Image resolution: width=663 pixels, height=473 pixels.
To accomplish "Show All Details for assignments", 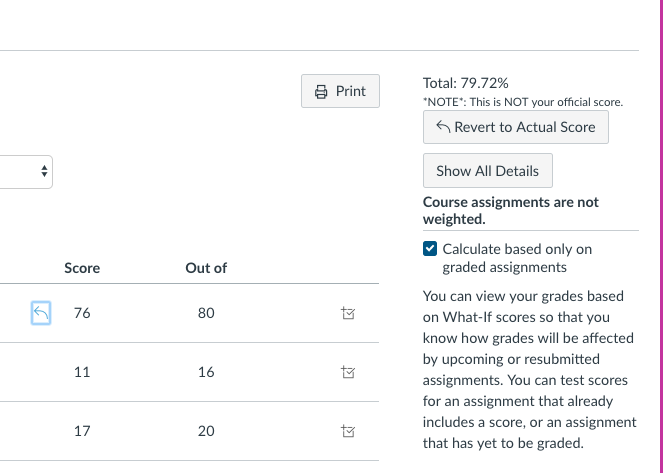I will (488, 170).
